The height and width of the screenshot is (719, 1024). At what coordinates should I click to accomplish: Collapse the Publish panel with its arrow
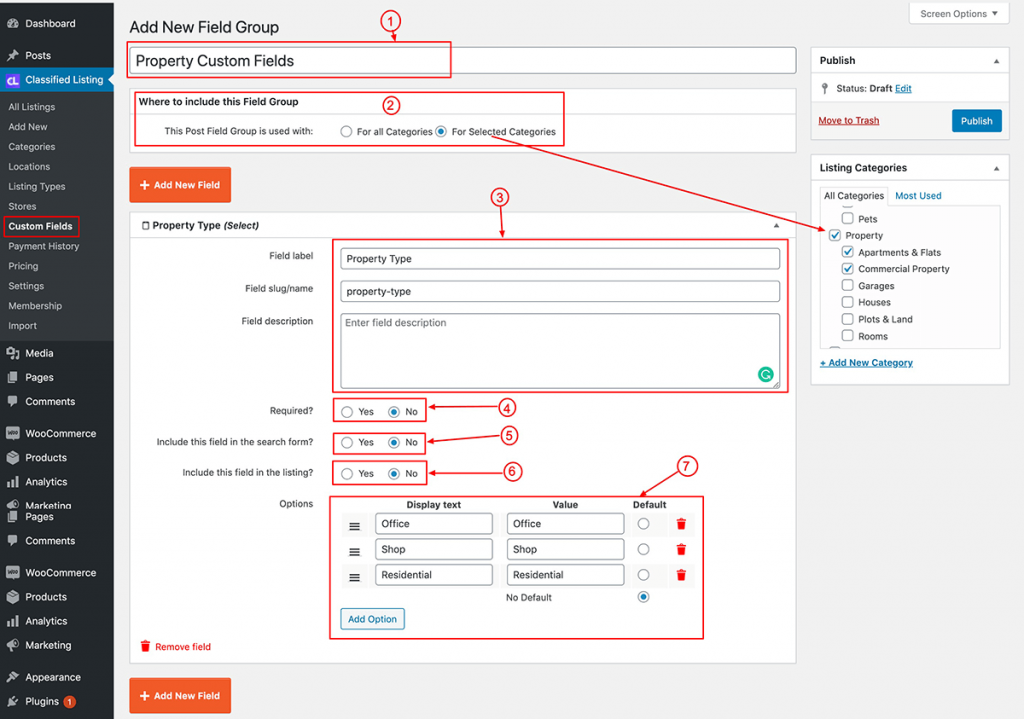coord(997,61)
